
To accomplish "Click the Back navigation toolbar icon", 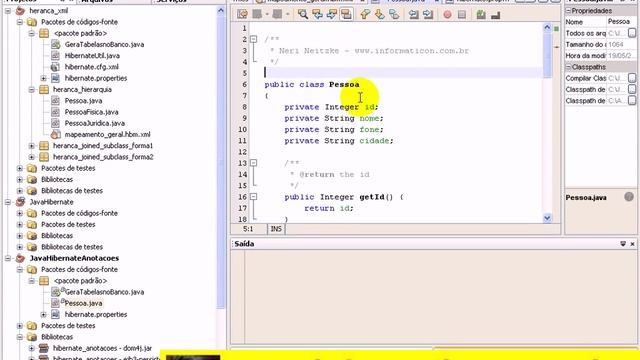I will [x=257, y=15].
